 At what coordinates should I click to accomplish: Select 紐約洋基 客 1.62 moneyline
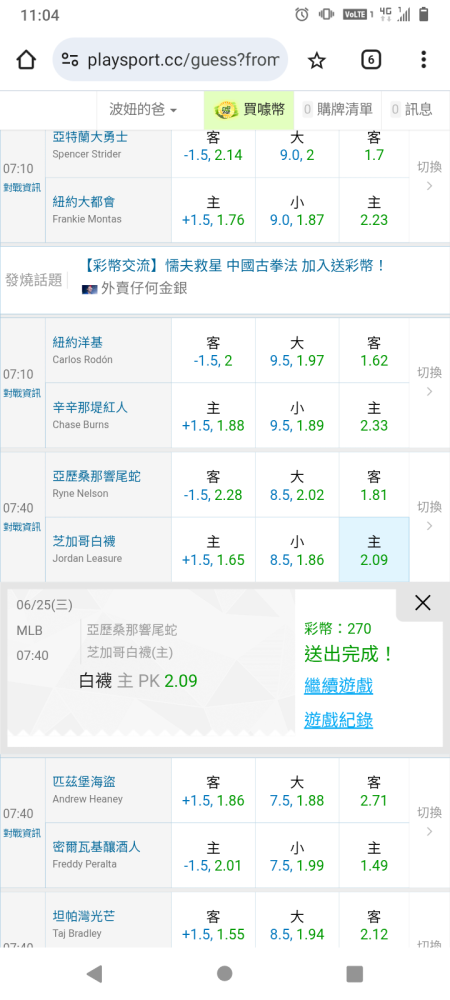(374, 351)
